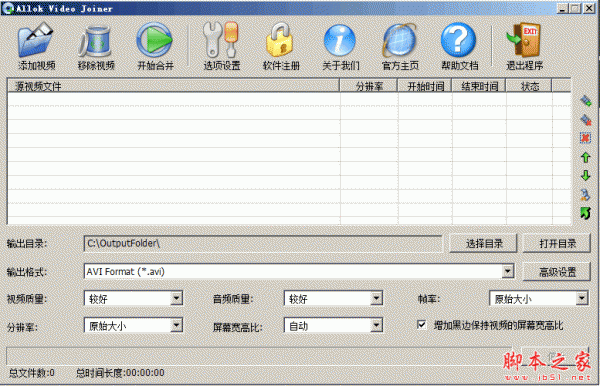The width and height of the screenshot is (600, 386).
Task: Click the 选择目录 choose folder button
Action: [x=483, y=243]
